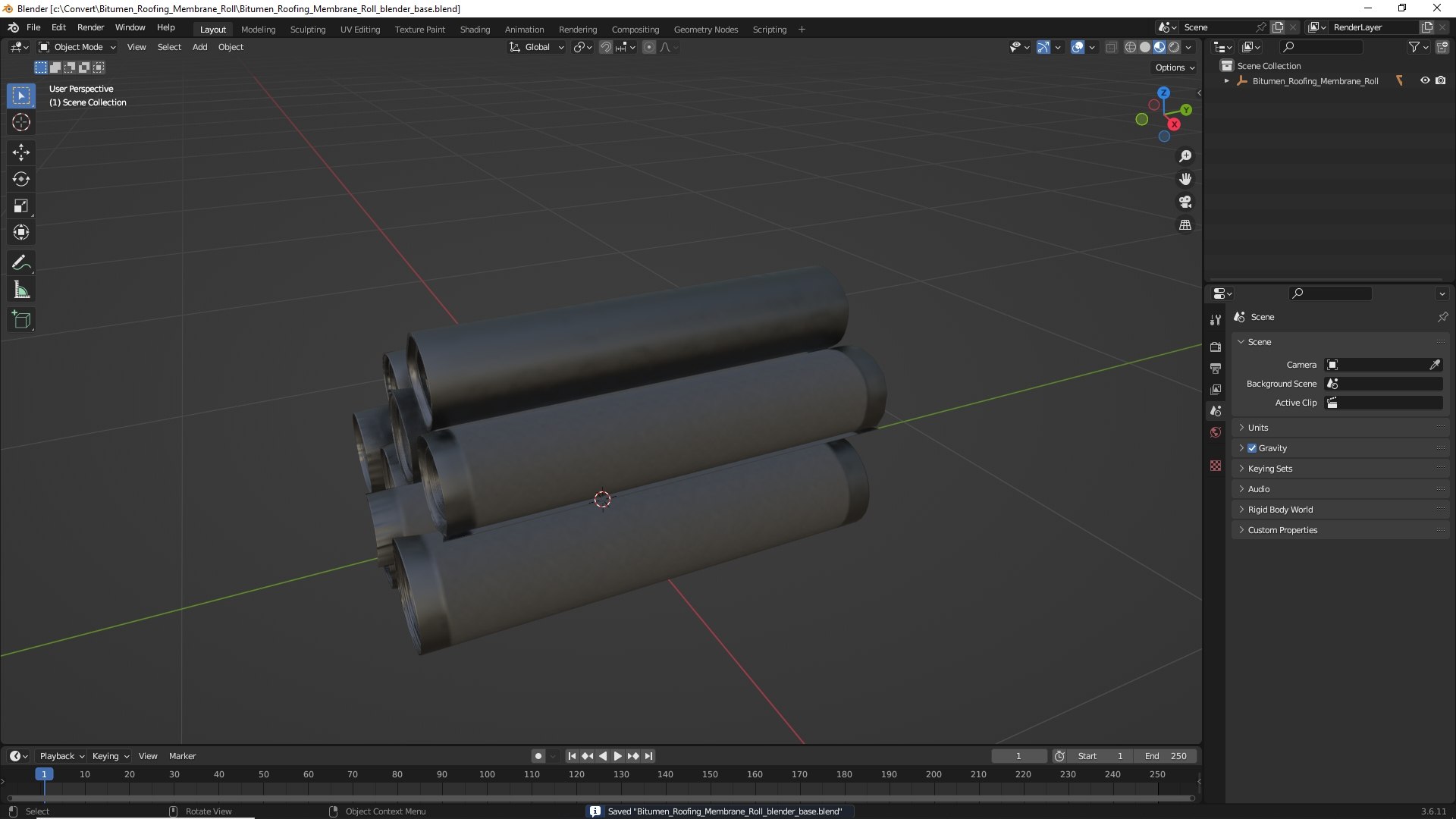The height and width of the screenshot is (819, 1456).
Task: Activate the Scale tool
Action: click(x=21, y=206)
